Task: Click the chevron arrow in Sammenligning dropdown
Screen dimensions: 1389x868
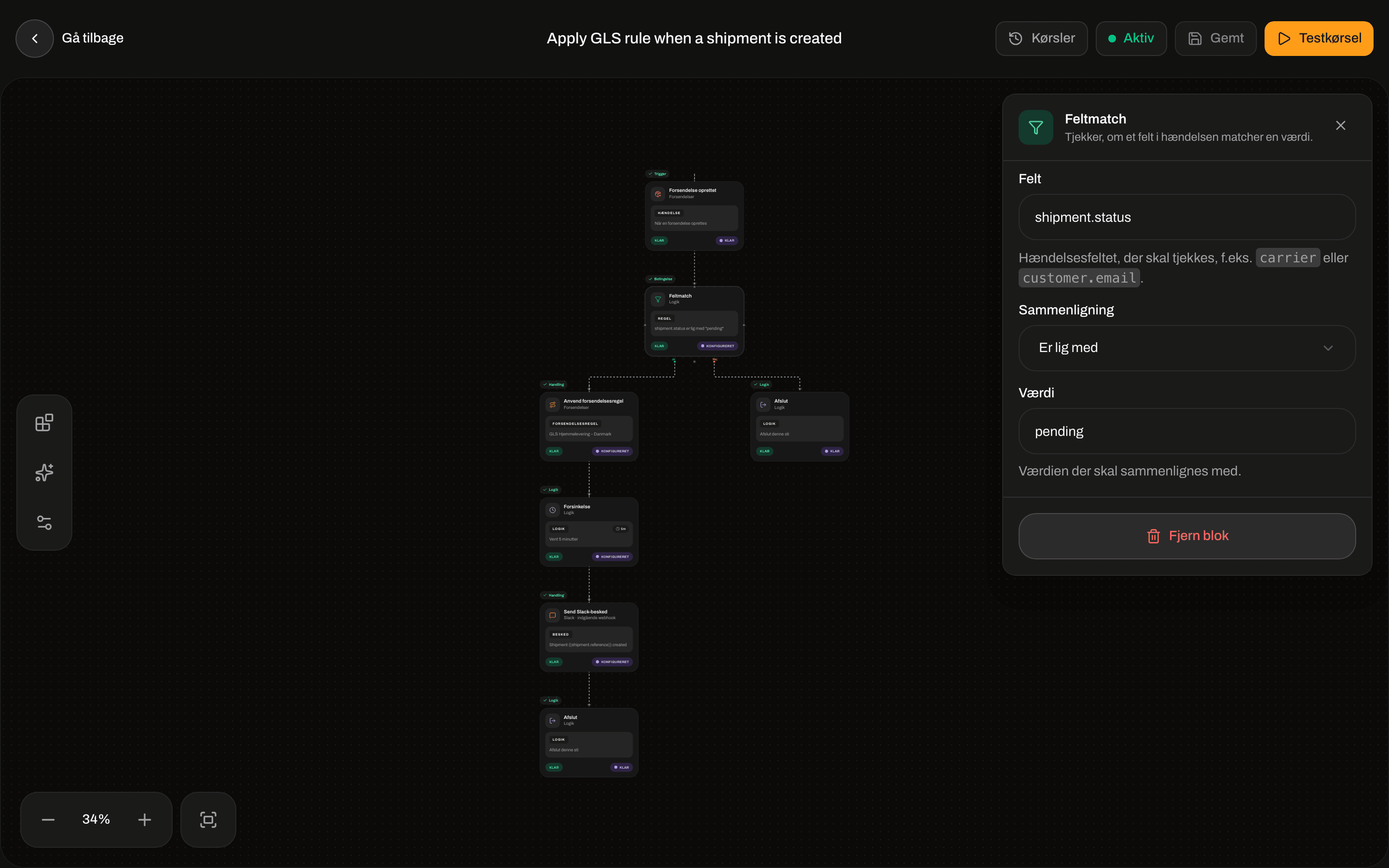Action: click(x=1328, y=348)
